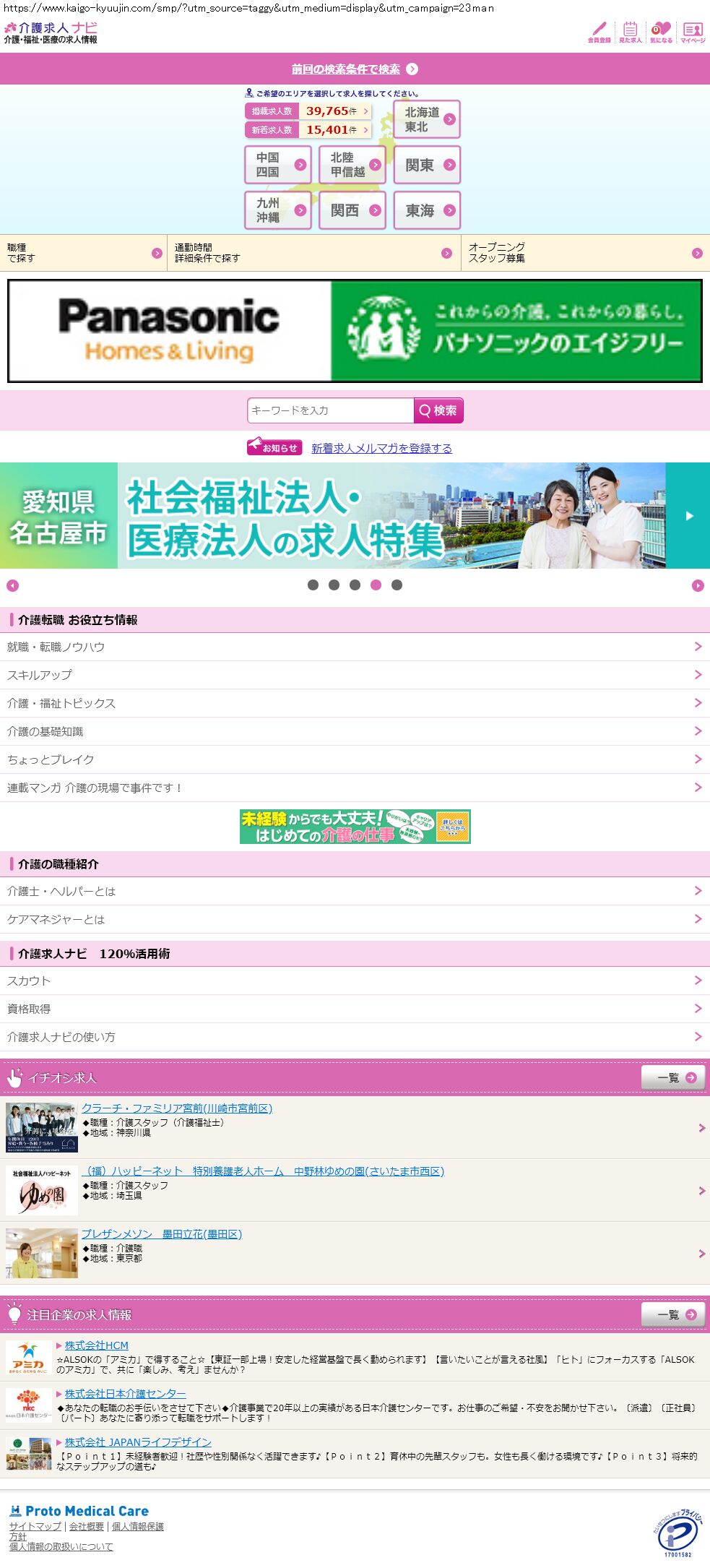Viewport: 710px width, 1568px height.
Task: Click arrow beside 前回の検索条件で検索
Action: click(412, 69)
